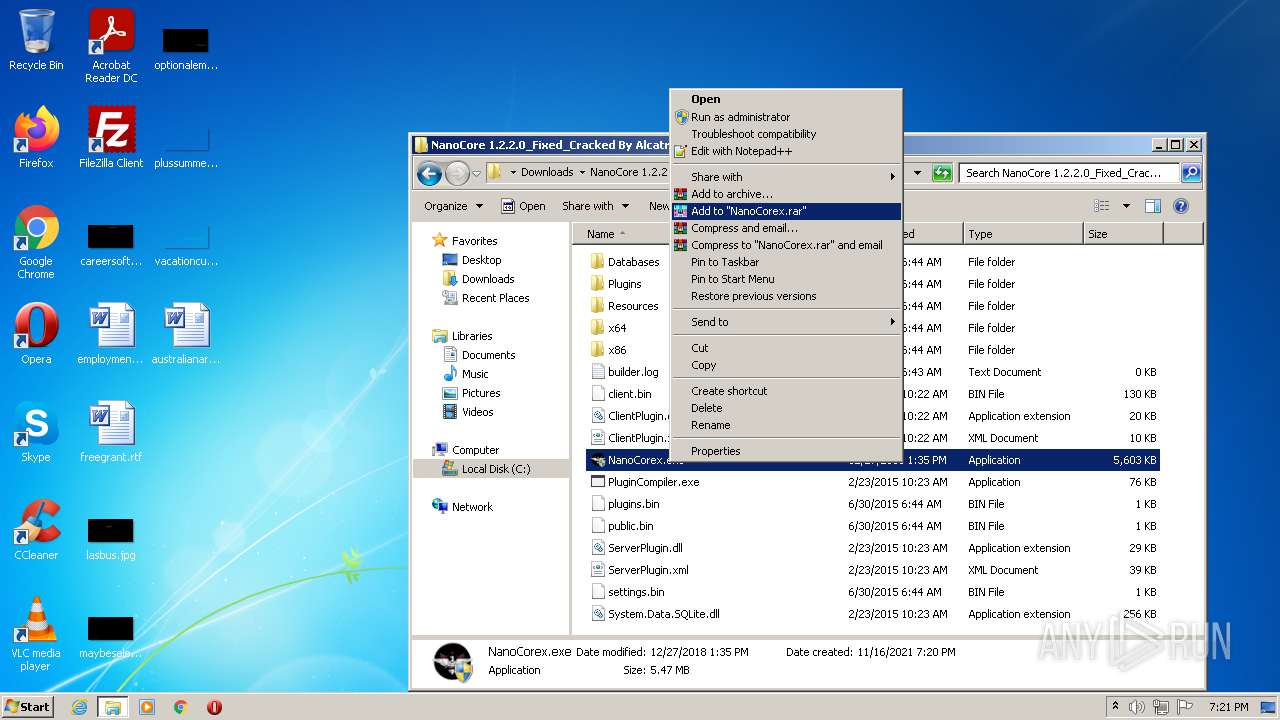Open Recycle Bin desktop icon
The height and width of the screenshot is (720, 1280).
click(36, 40)
